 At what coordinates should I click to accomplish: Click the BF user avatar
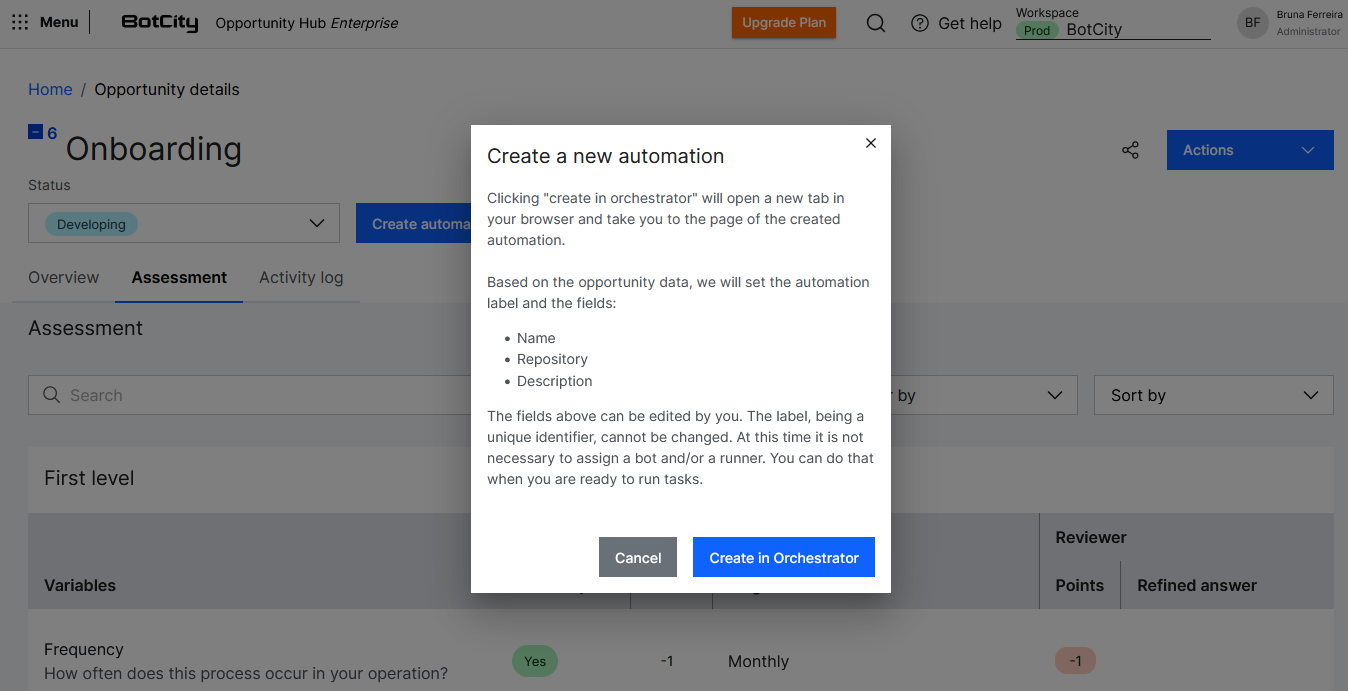pyautogui.click(x=1252, y=23)
